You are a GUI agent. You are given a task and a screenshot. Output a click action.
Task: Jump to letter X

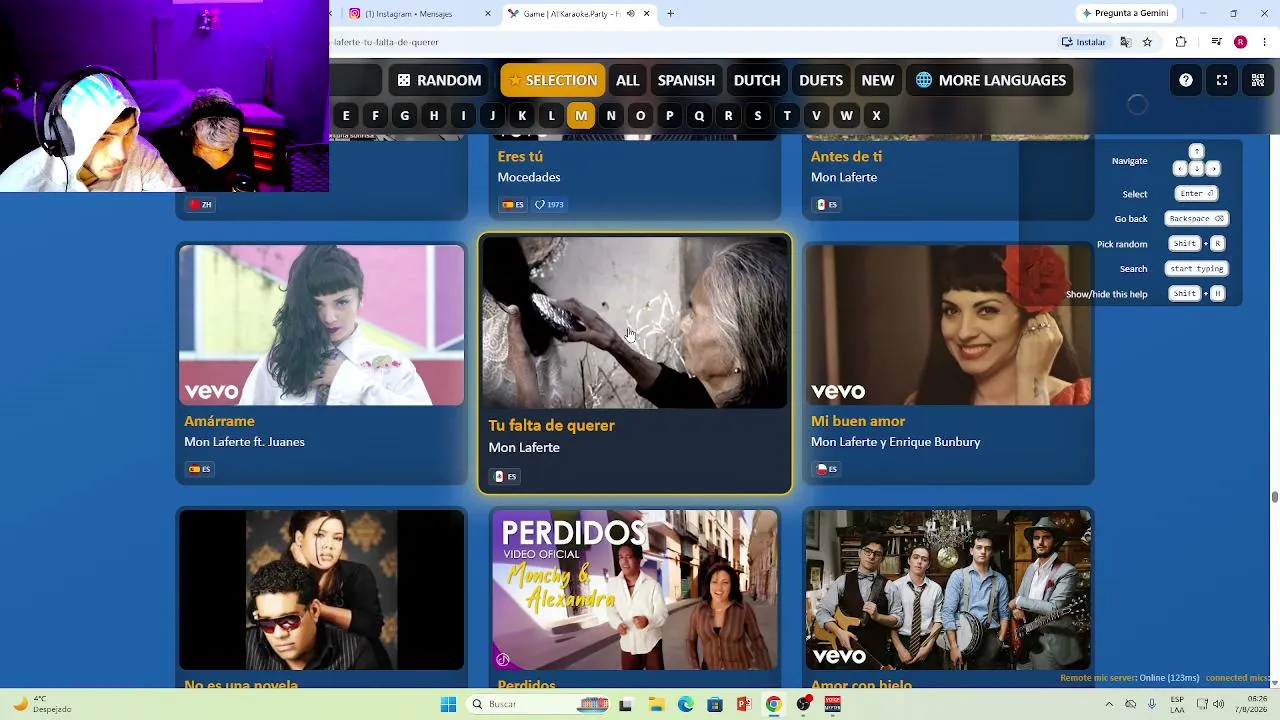tap(876, 116)
